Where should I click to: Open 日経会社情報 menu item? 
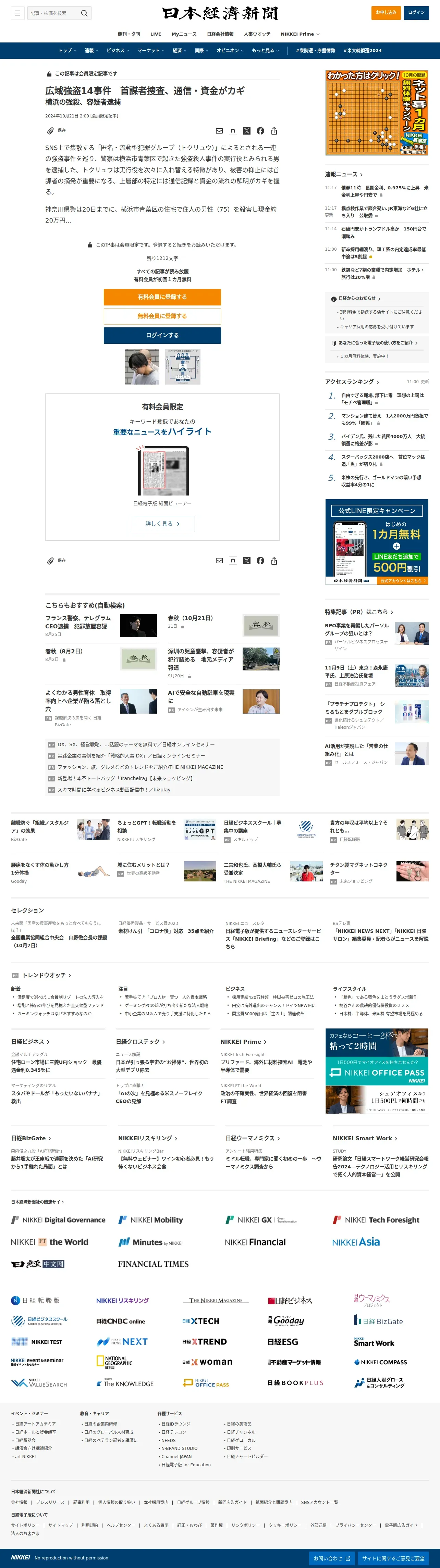click(x=220, y=34)
